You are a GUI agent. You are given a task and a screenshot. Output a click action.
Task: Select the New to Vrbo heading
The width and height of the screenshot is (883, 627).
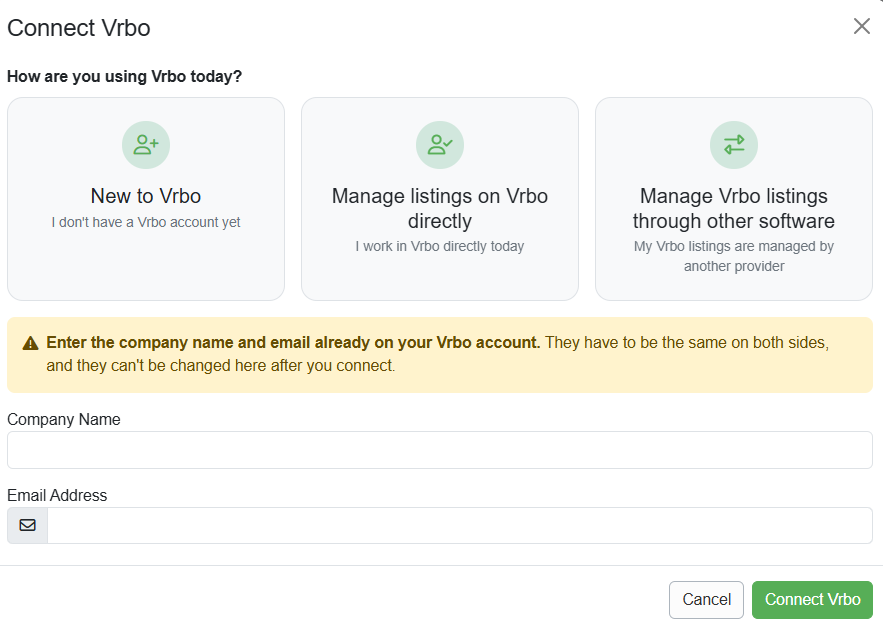(x=146, y=196)
